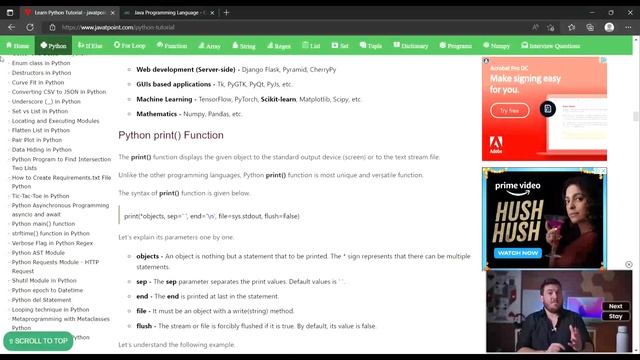
Task: Open Converting CSV to JSON in Python link
Action: click(x=59, y=92)
